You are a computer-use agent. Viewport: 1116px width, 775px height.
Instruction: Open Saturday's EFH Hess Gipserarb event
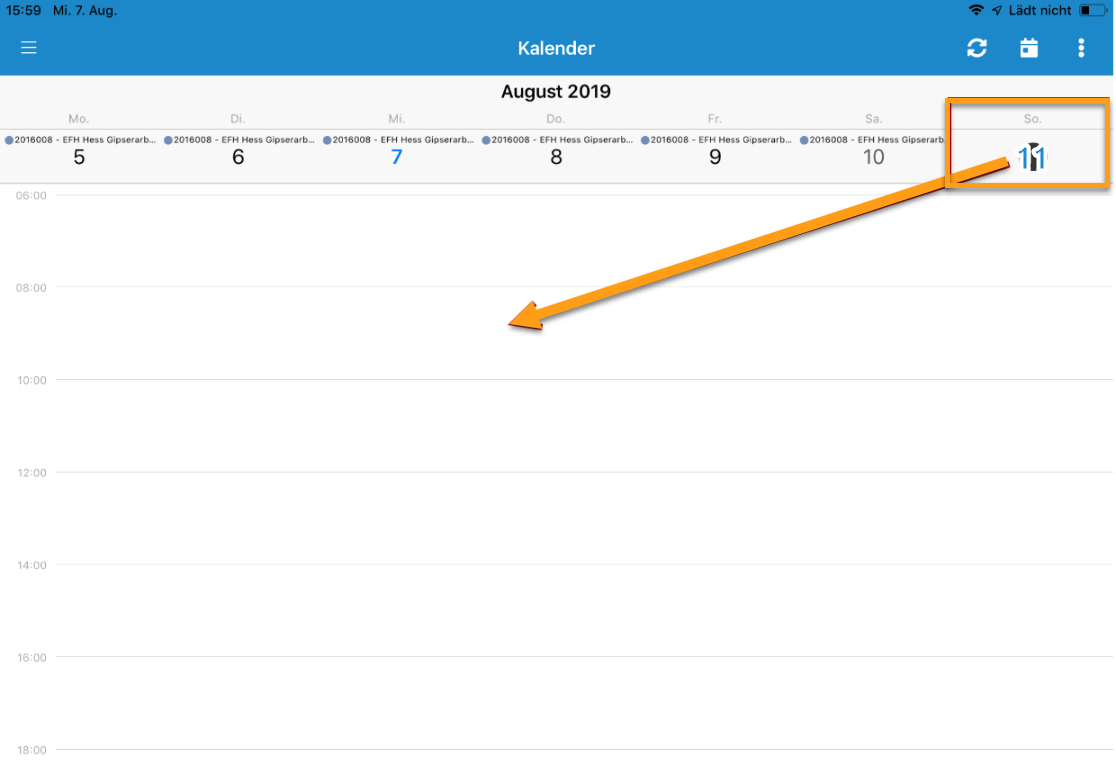point(873,139)
